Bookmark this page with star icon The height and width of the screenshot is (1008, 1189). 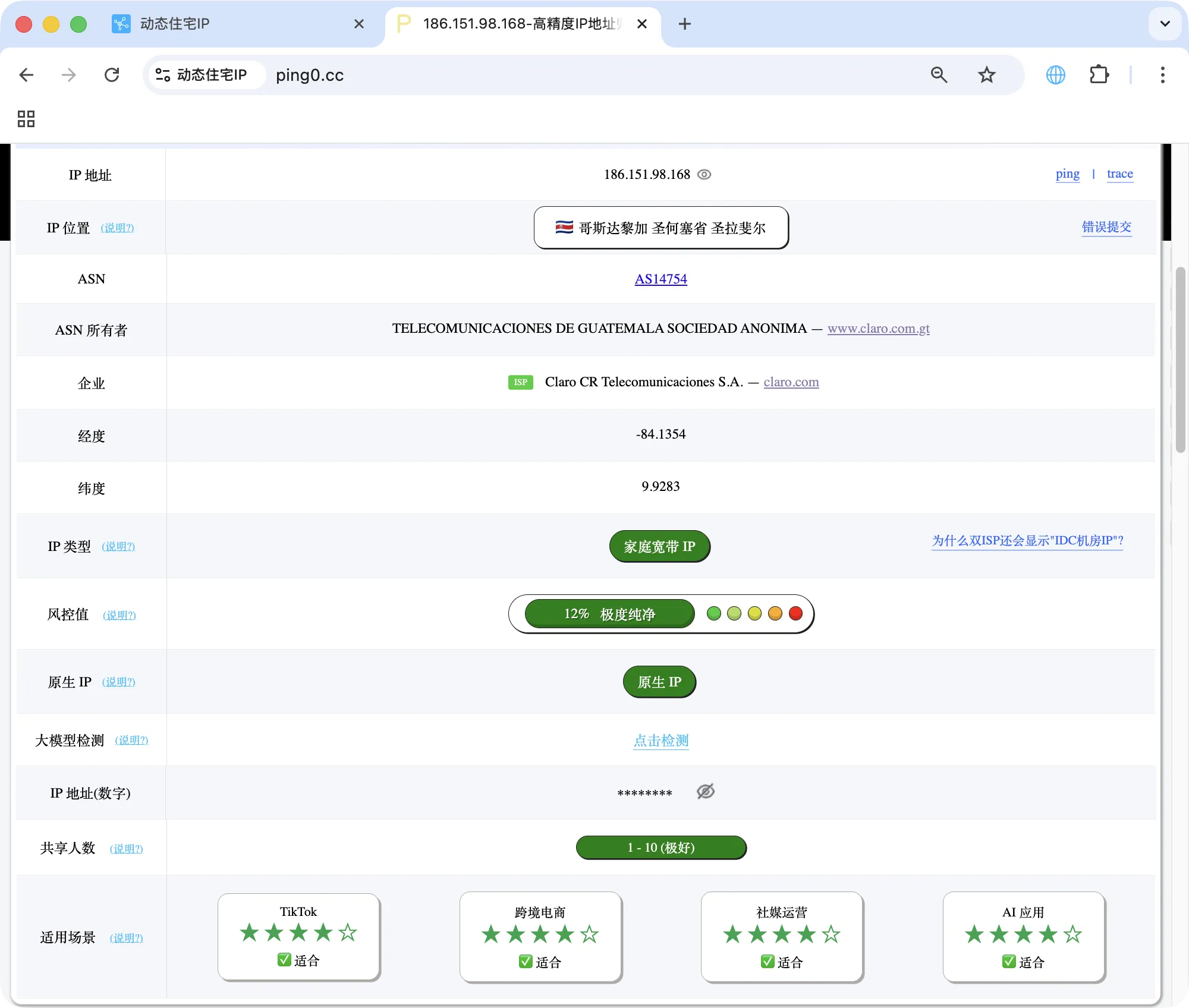click(986, 75)
